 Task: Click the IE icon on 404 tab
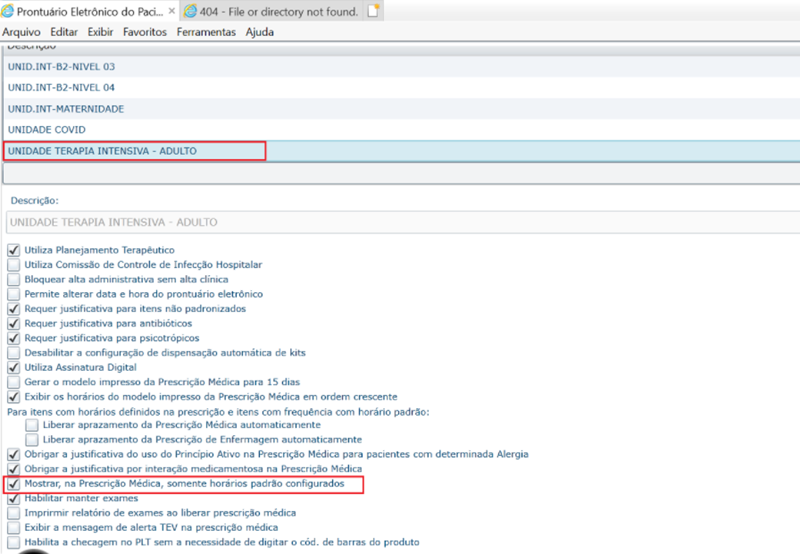pyautogui.click(x=190, y=11)
